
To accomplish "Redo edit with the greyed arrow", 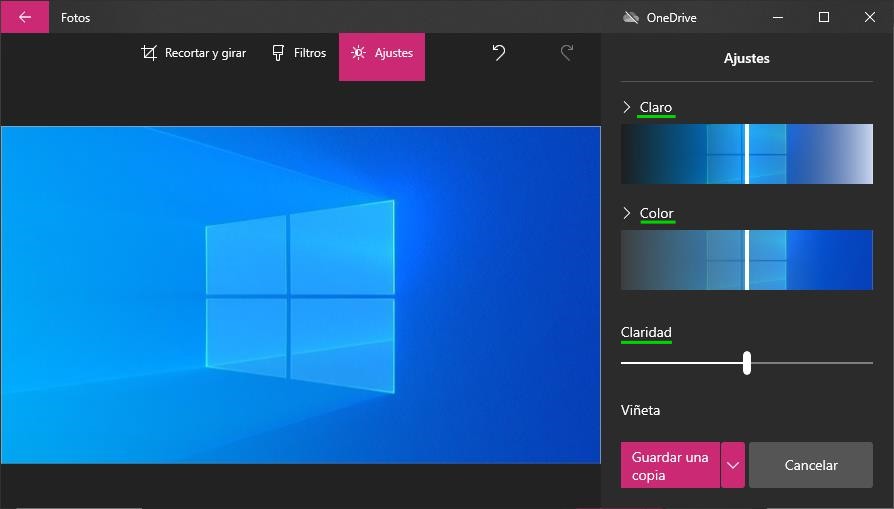I will click(567, 53).
